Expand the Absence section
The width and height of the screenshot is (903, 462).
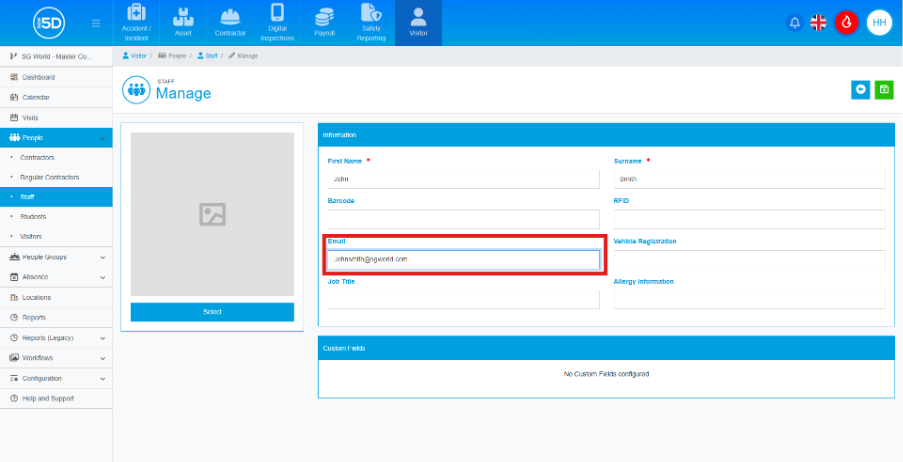(x=56, y=277)
